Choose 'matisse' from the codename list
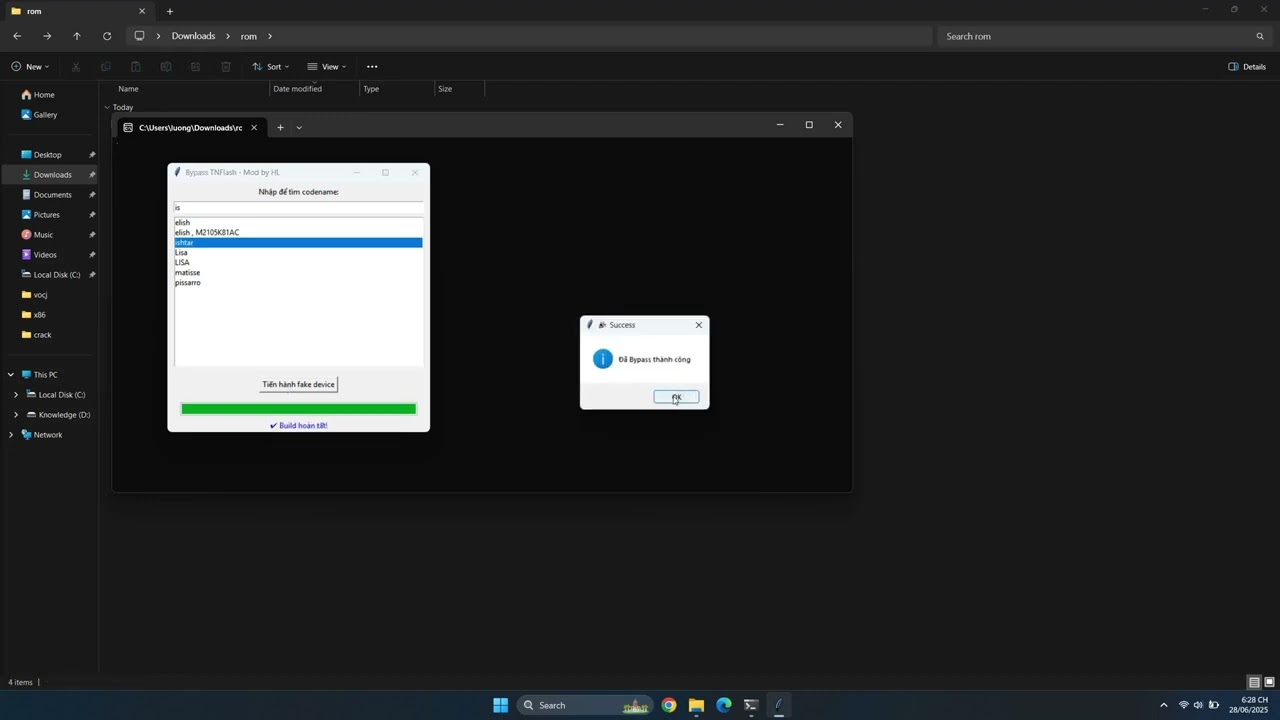The image size is (1280, 720). pyautogui.click(x=298, y=273)
